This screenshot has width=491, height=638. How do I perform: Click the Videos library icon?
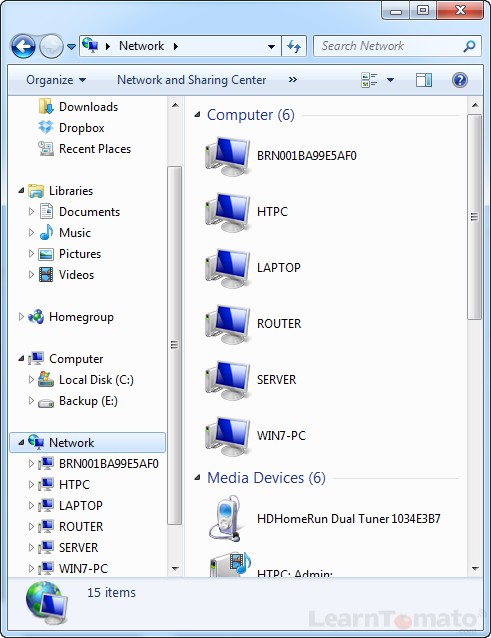pyautogui.click(x=46, y=275)
